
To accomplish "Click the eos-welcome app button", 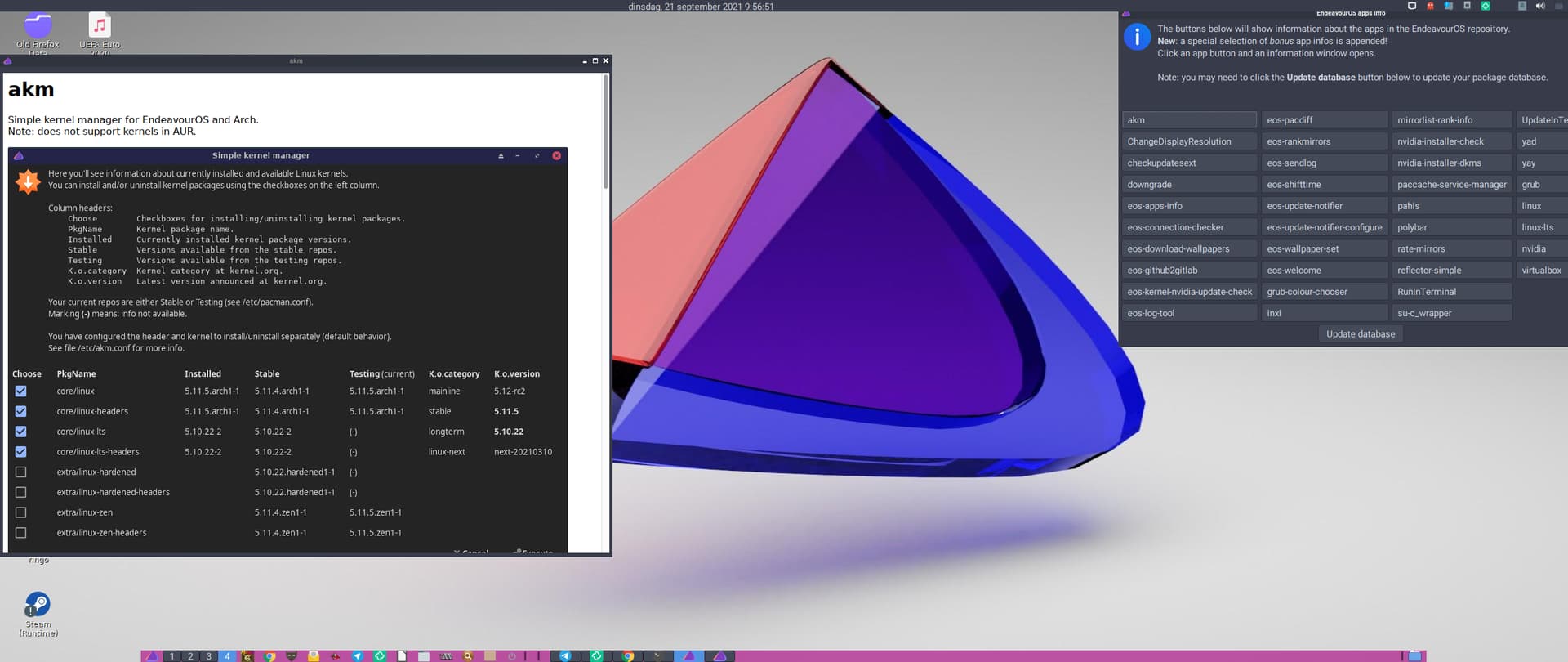I will click(1325, 271).
